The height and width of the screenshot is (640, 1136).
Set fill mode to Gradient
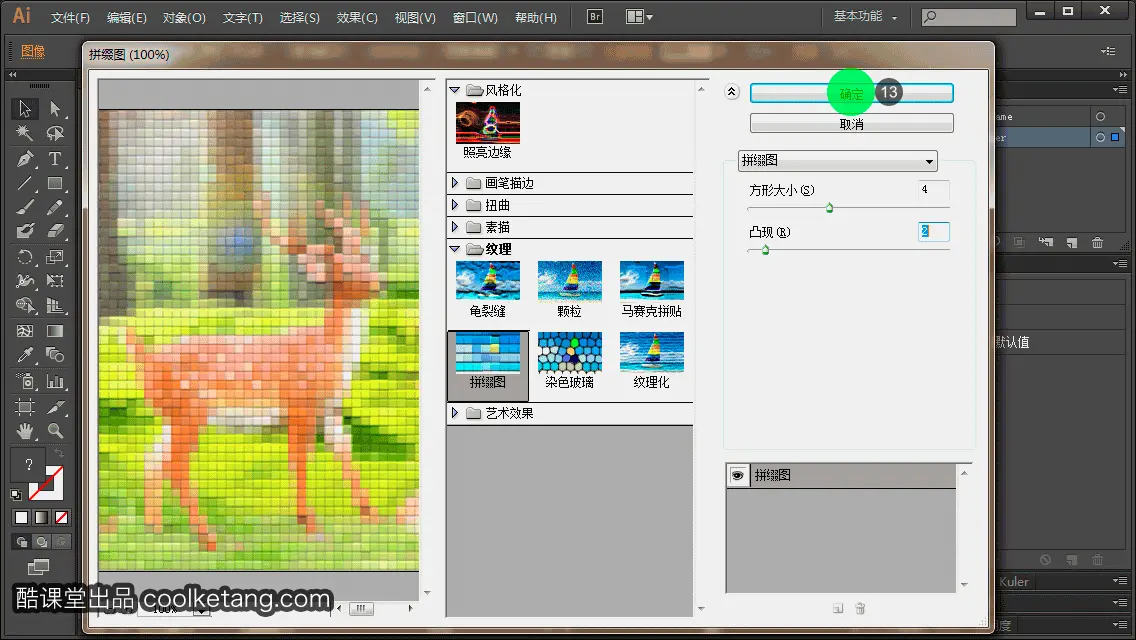tap(41, 518)
